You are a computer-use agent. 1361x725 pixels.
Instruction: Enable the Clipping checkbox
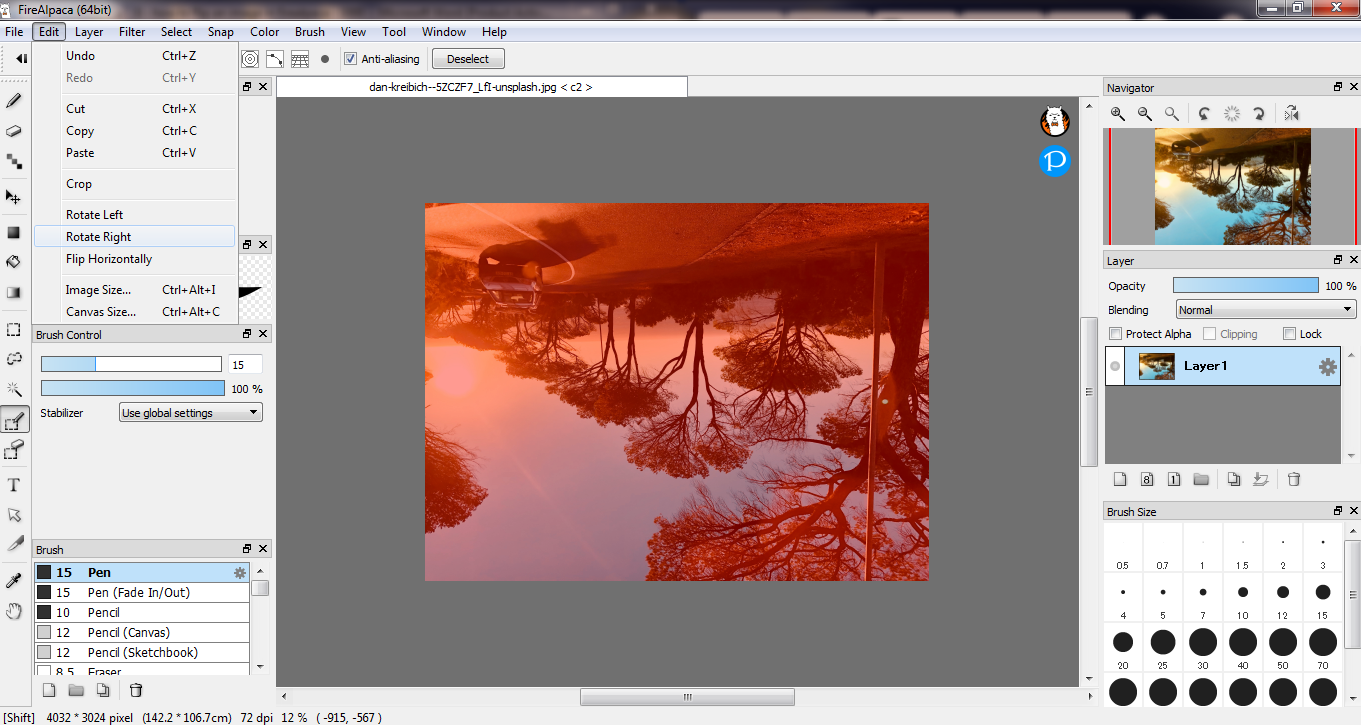pyautogui.click(x=1210, y=334)
